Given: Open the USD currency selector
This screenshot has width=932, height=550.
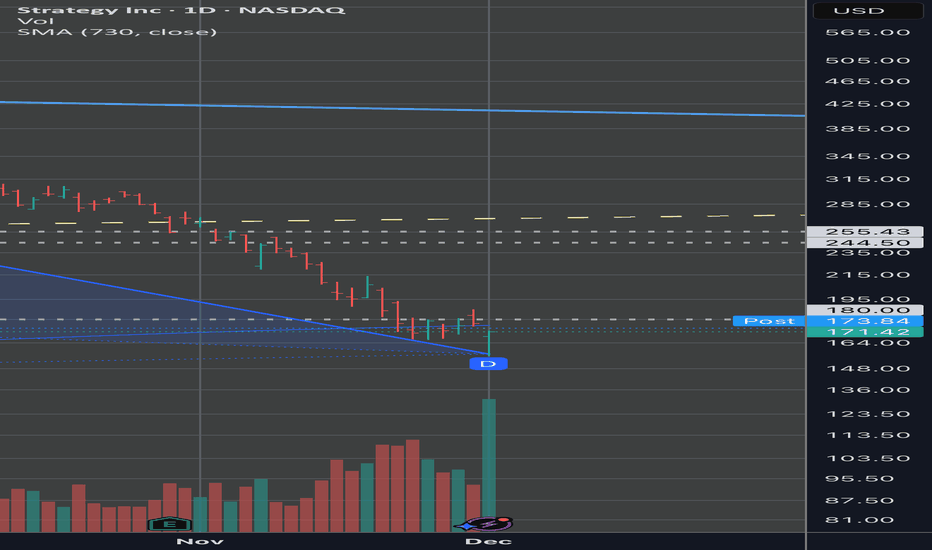Looking at the screenshot, I should (x=867, y=11).
